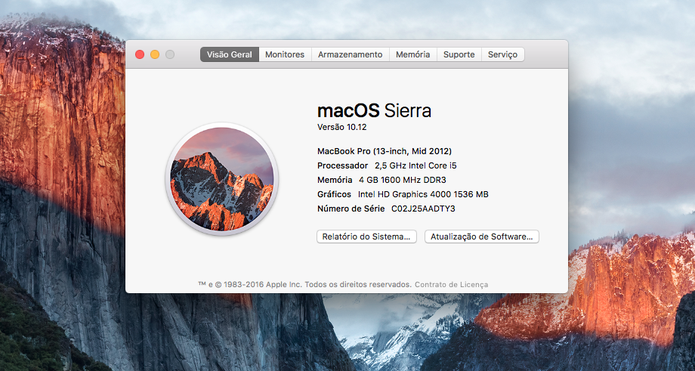
Task: Click the macOS Sierra mountain logo
Action: tap(222, 179)
